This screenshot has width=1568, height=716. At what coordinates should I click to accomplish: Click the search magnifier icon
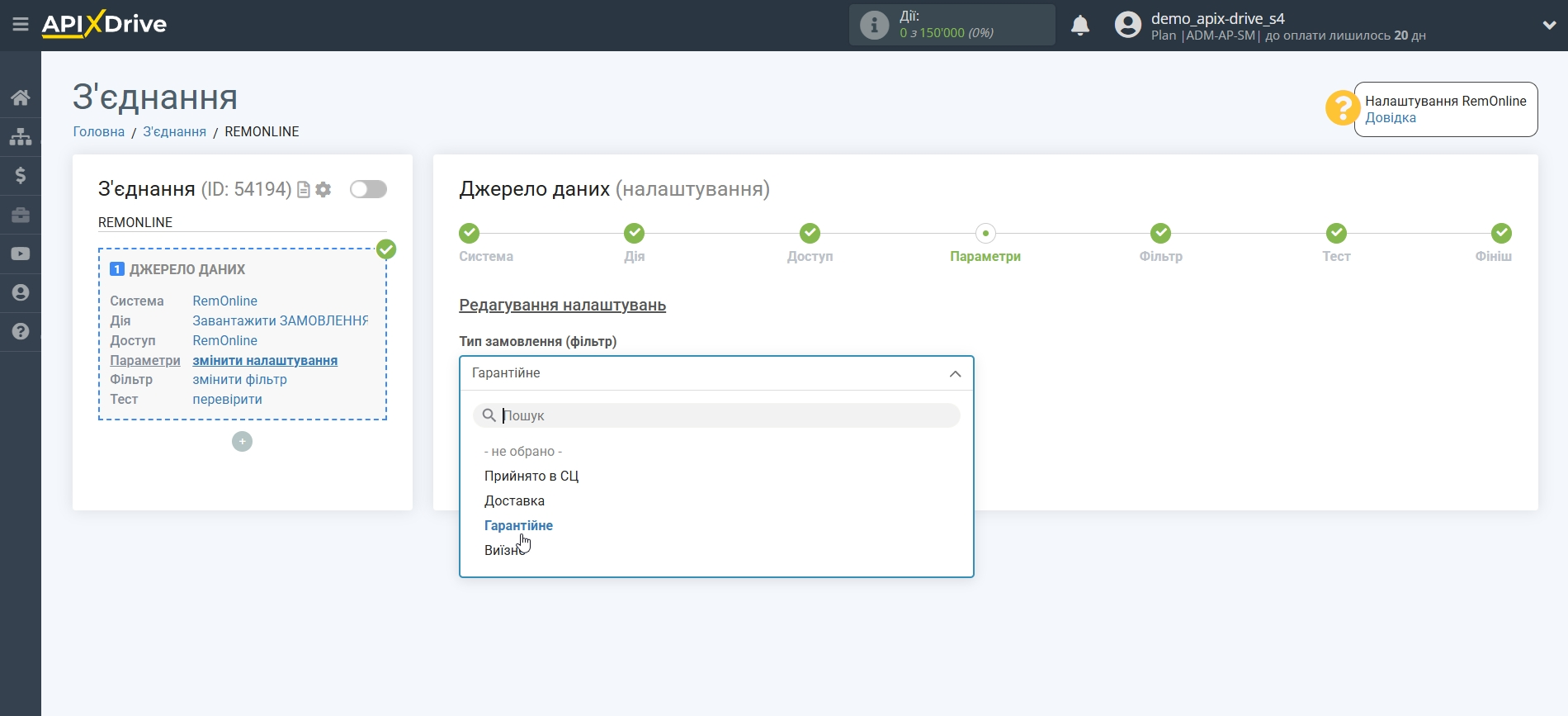[489, 415]
